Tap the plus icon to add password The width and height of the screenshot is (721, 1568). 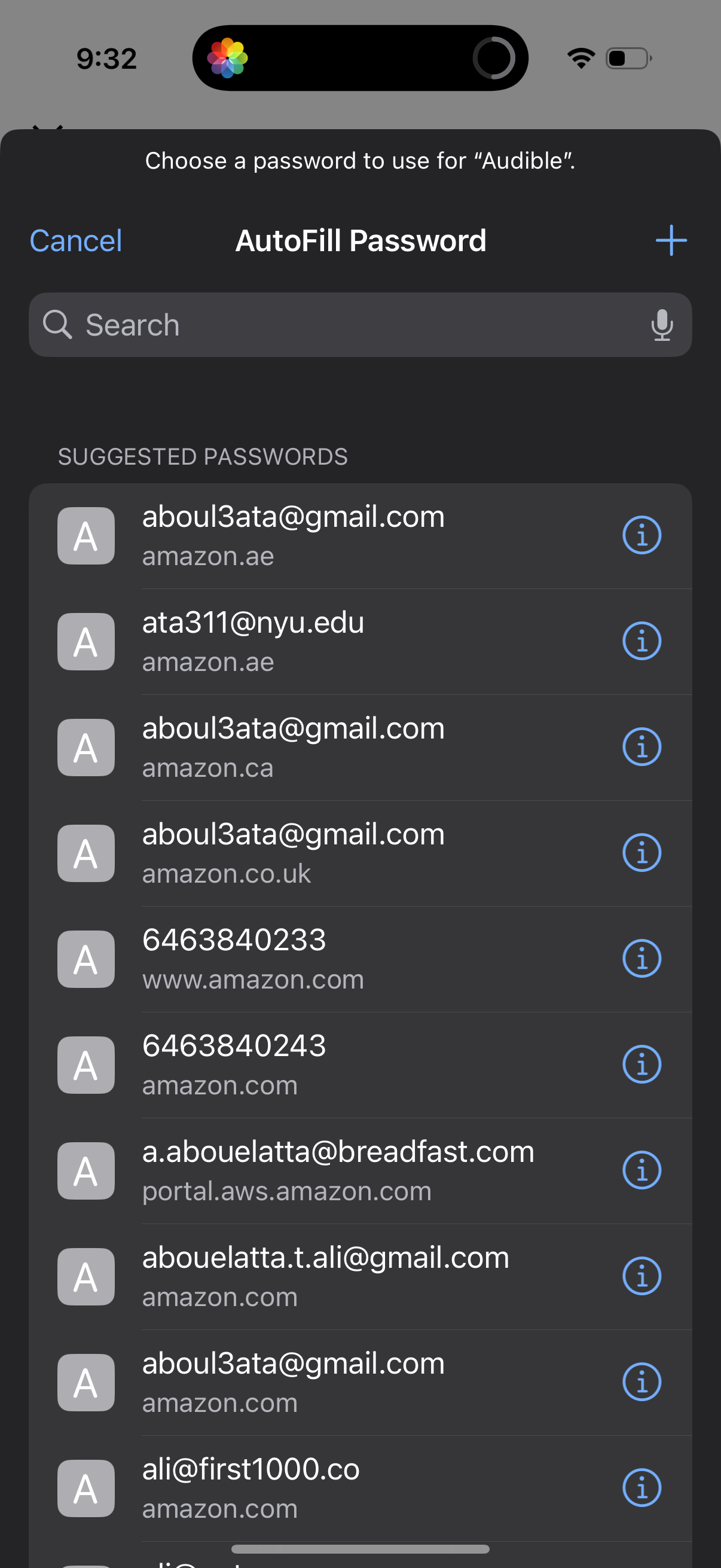click(671, 240)
